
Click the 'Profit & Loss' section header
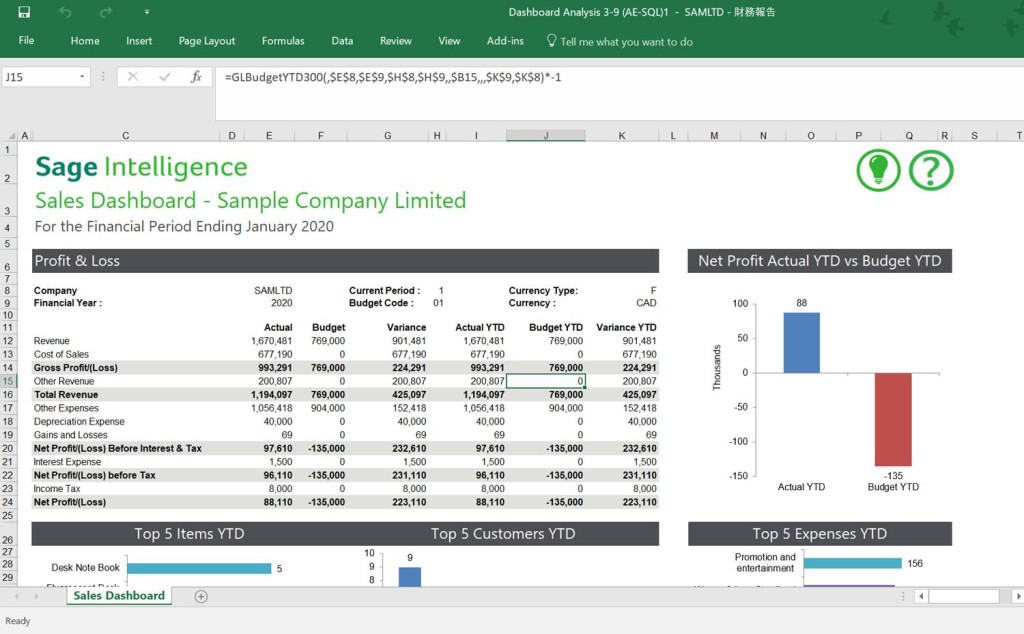pos(345,261)
